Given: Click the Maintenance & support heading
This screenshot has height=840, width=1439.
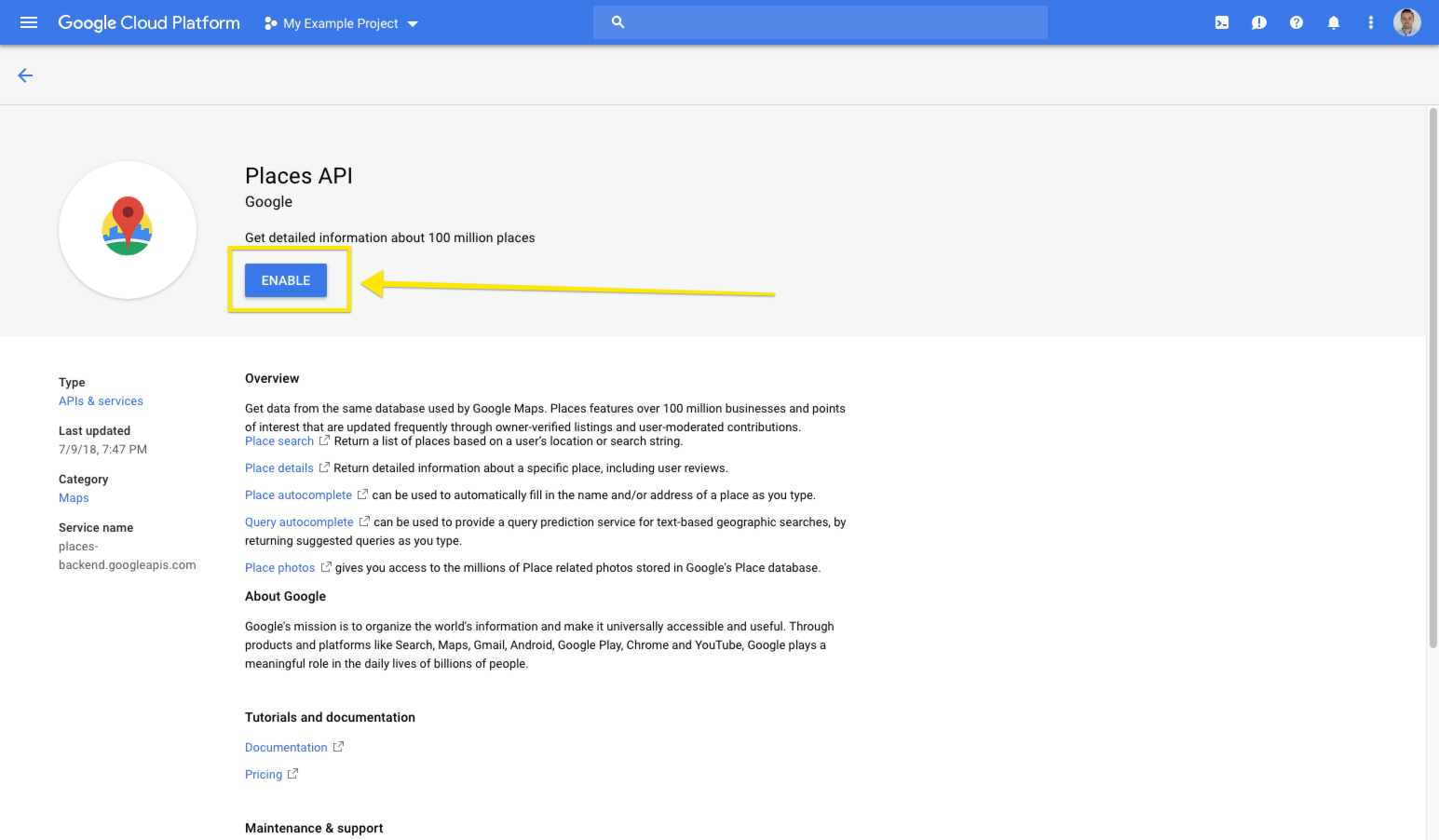Looking at the screenshot, I should click(x=314, y=829).
